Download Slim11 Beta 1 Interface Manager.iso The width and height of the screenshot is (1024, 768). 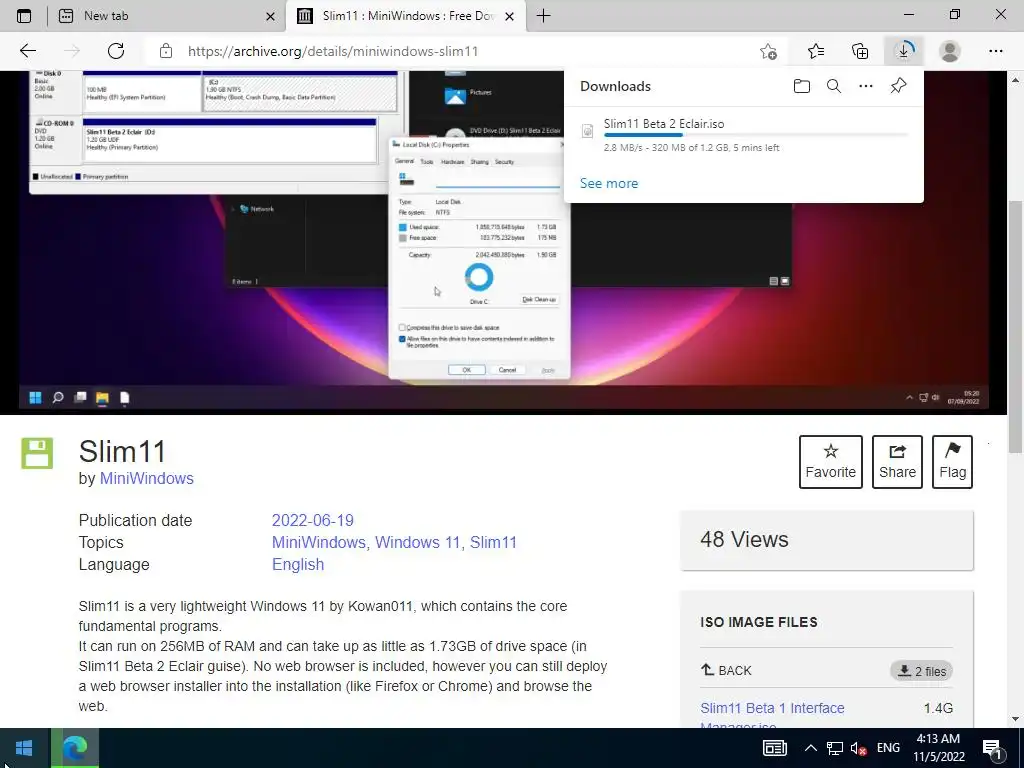pyautogui.click(x=772, y=714)
